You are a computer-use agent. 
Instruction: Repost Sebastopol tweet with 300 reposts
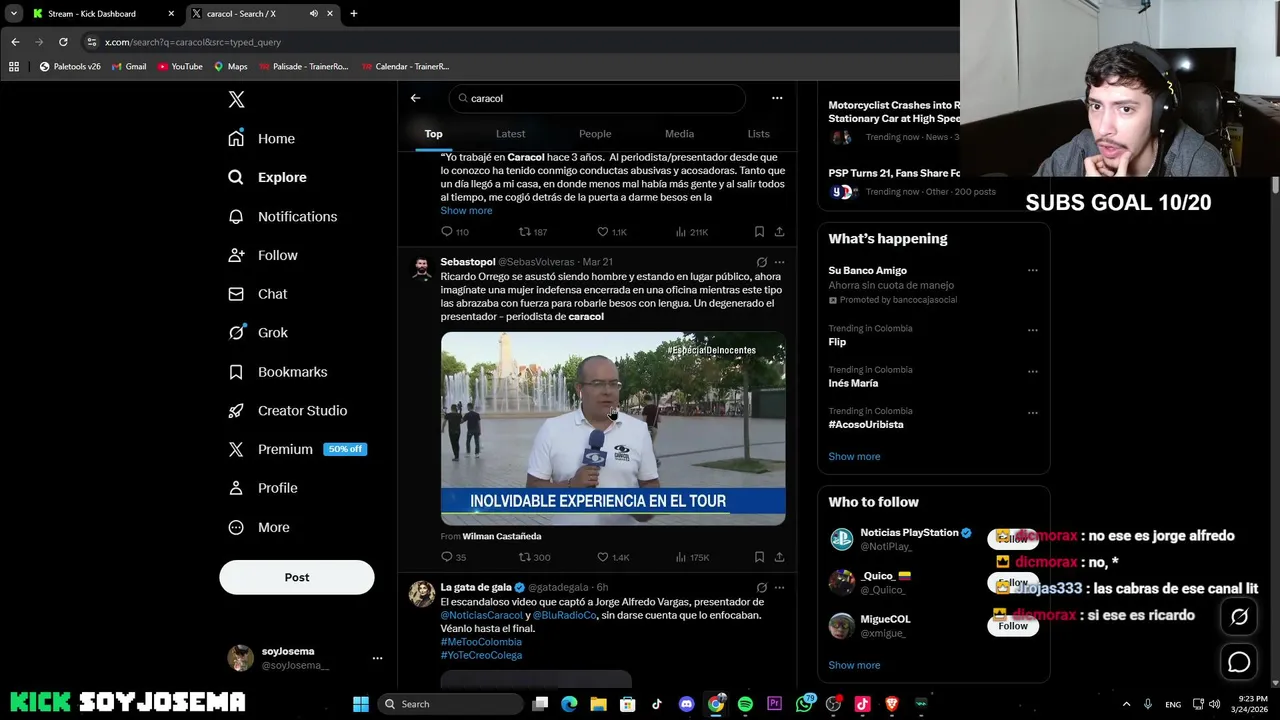[534, 557]
